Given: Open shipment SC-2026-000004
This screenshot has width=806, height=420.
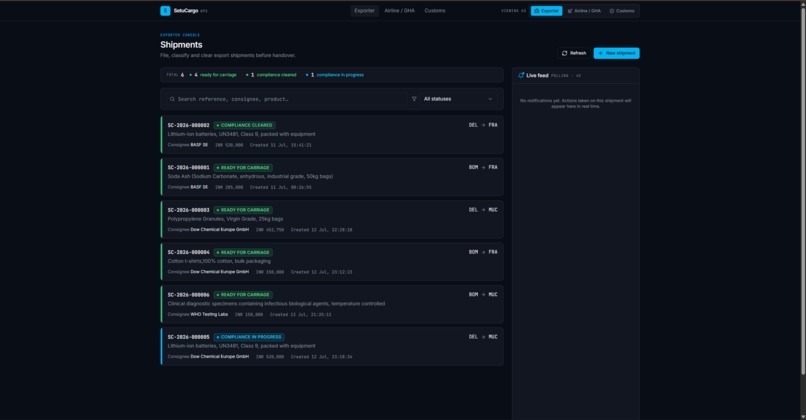Looking at the screenshot, I should (332, 262).
